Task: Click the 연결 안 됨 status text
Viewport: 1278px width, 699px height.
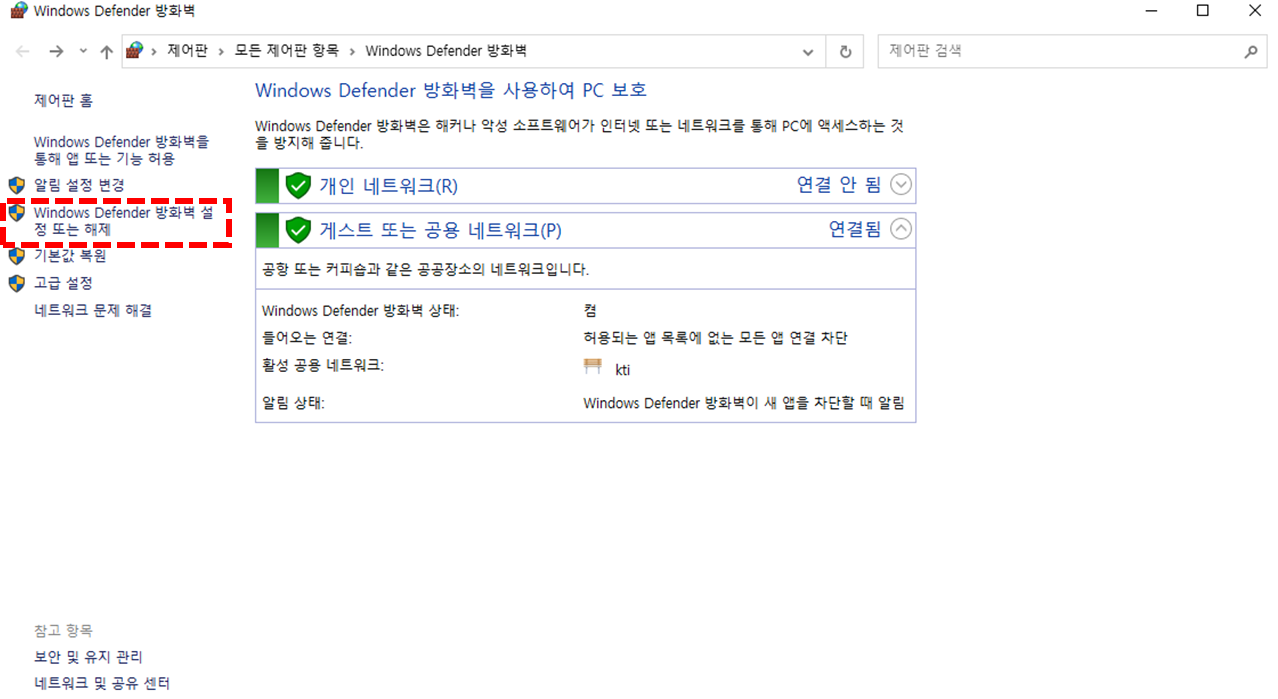Action: coord(839,185)
